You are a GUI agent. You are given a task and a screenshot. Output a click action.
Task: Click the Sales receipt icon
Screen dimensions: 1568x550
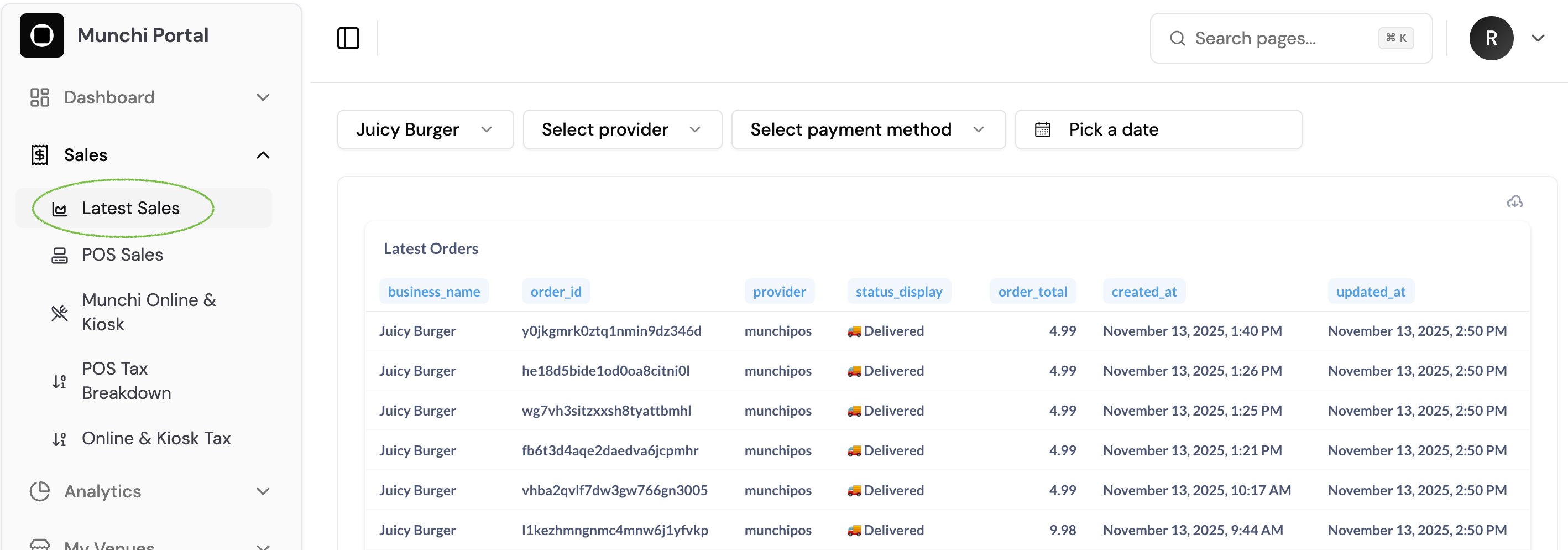click(x=40, y=155)
